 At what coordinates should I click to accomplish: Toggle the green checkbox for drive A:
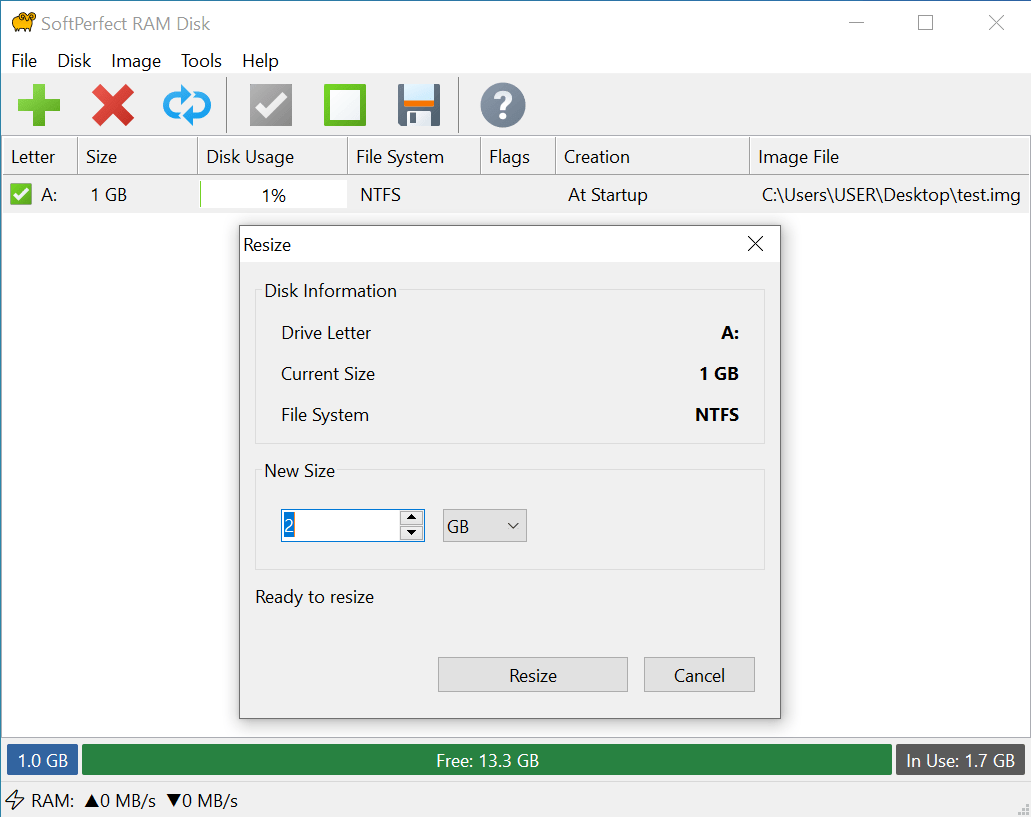[x=21, y=195]
